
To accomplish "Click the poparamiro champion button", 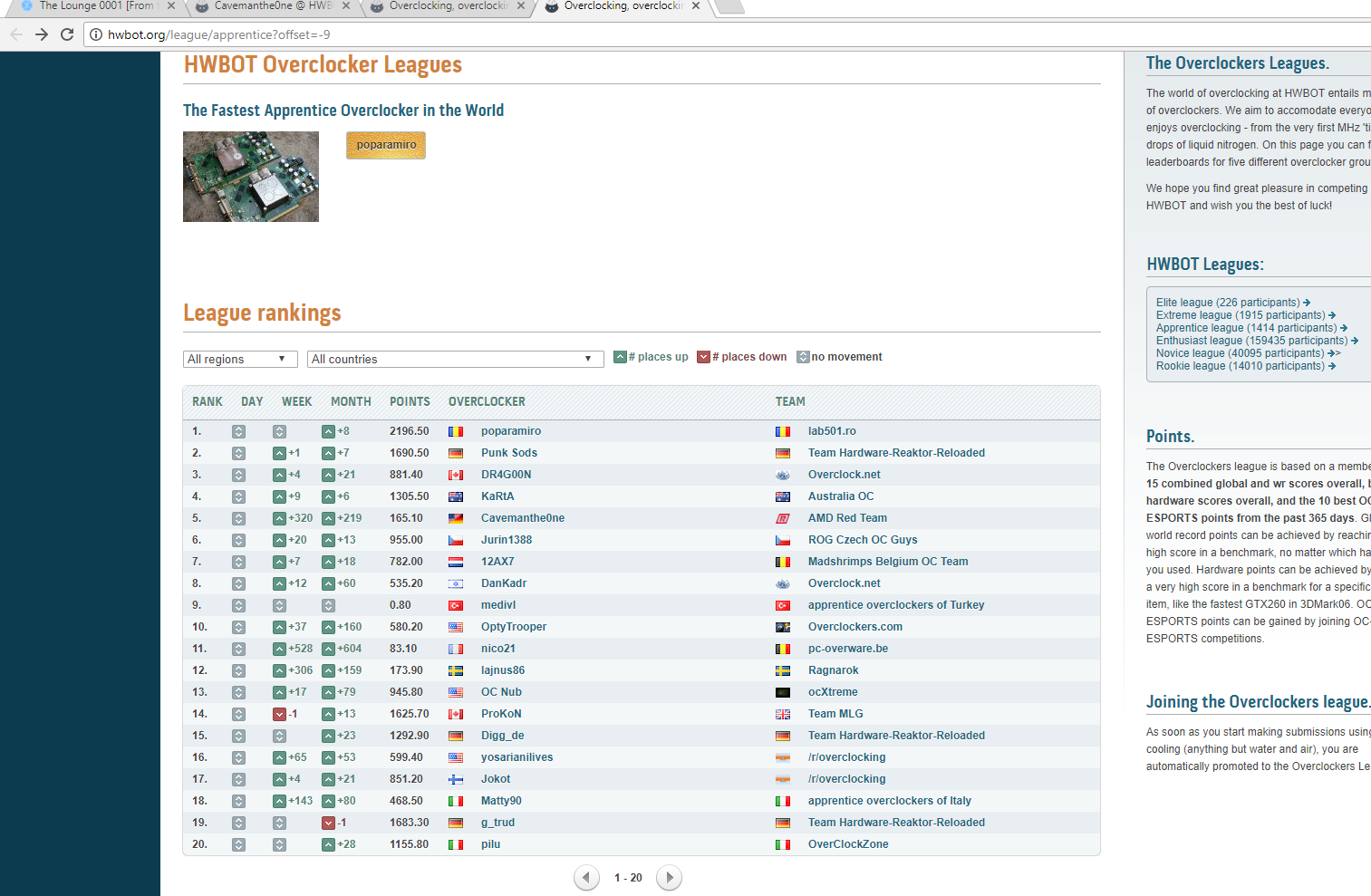I will pyautogui.click(x=386, y=145).
